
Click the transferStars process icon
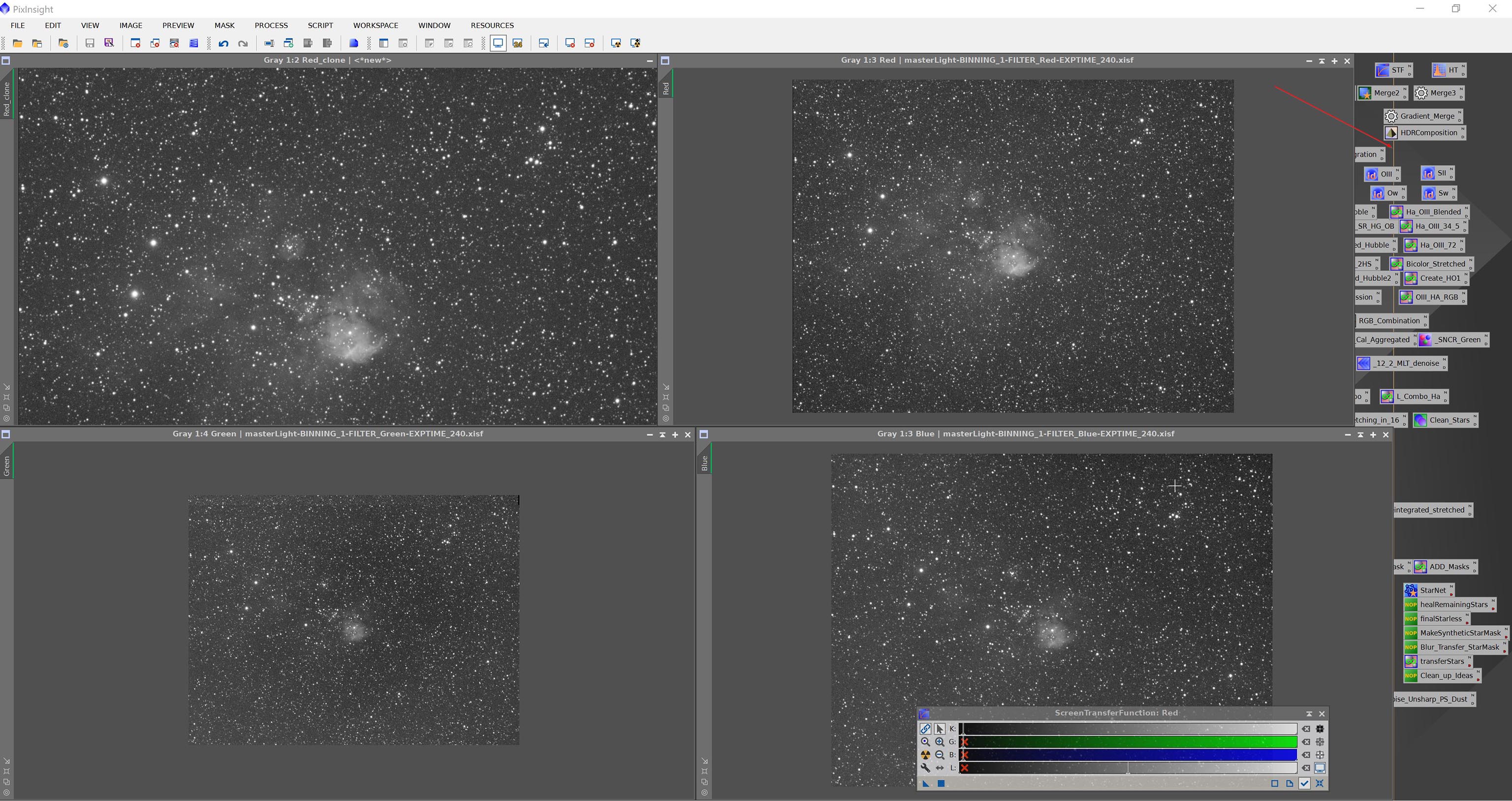[1437, 661]
